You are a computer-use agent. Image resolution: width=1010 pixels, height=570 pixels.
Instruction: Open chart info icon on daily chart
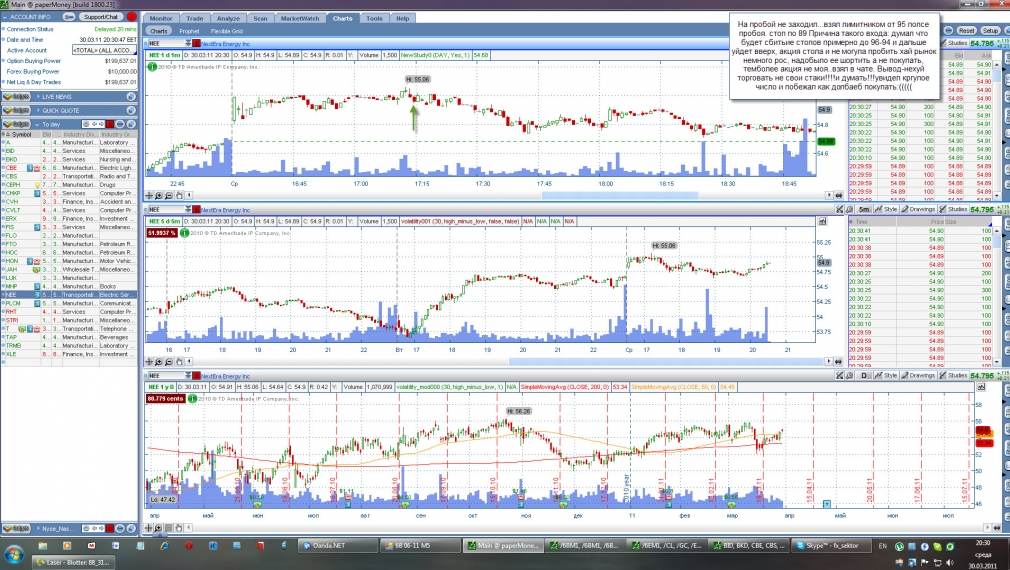tap(192, 399)
